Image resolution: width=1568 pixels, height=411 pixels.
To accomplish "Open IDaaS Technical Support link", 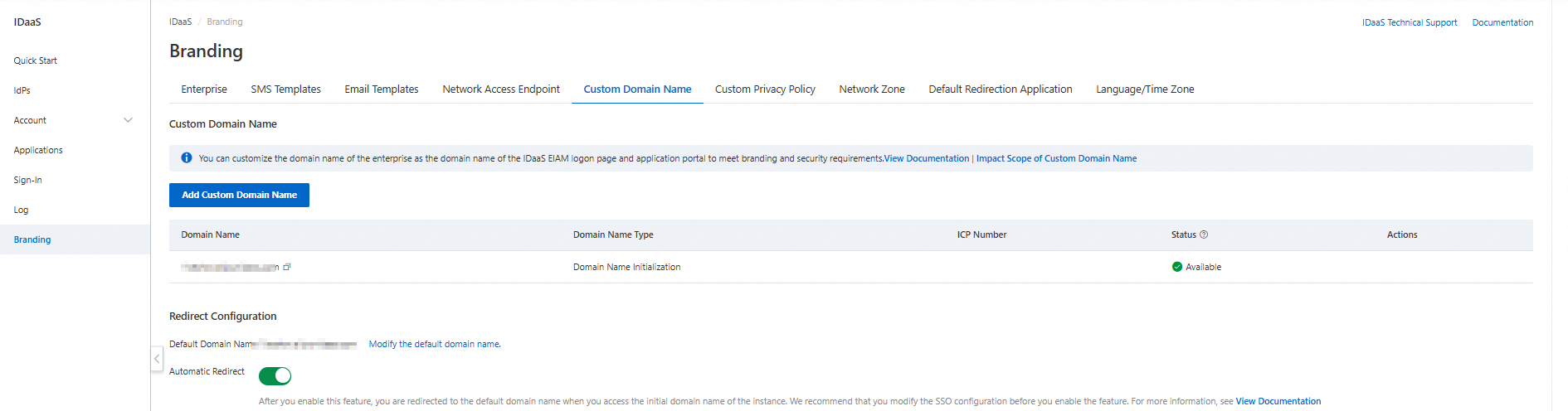I will click(1409, 22).
